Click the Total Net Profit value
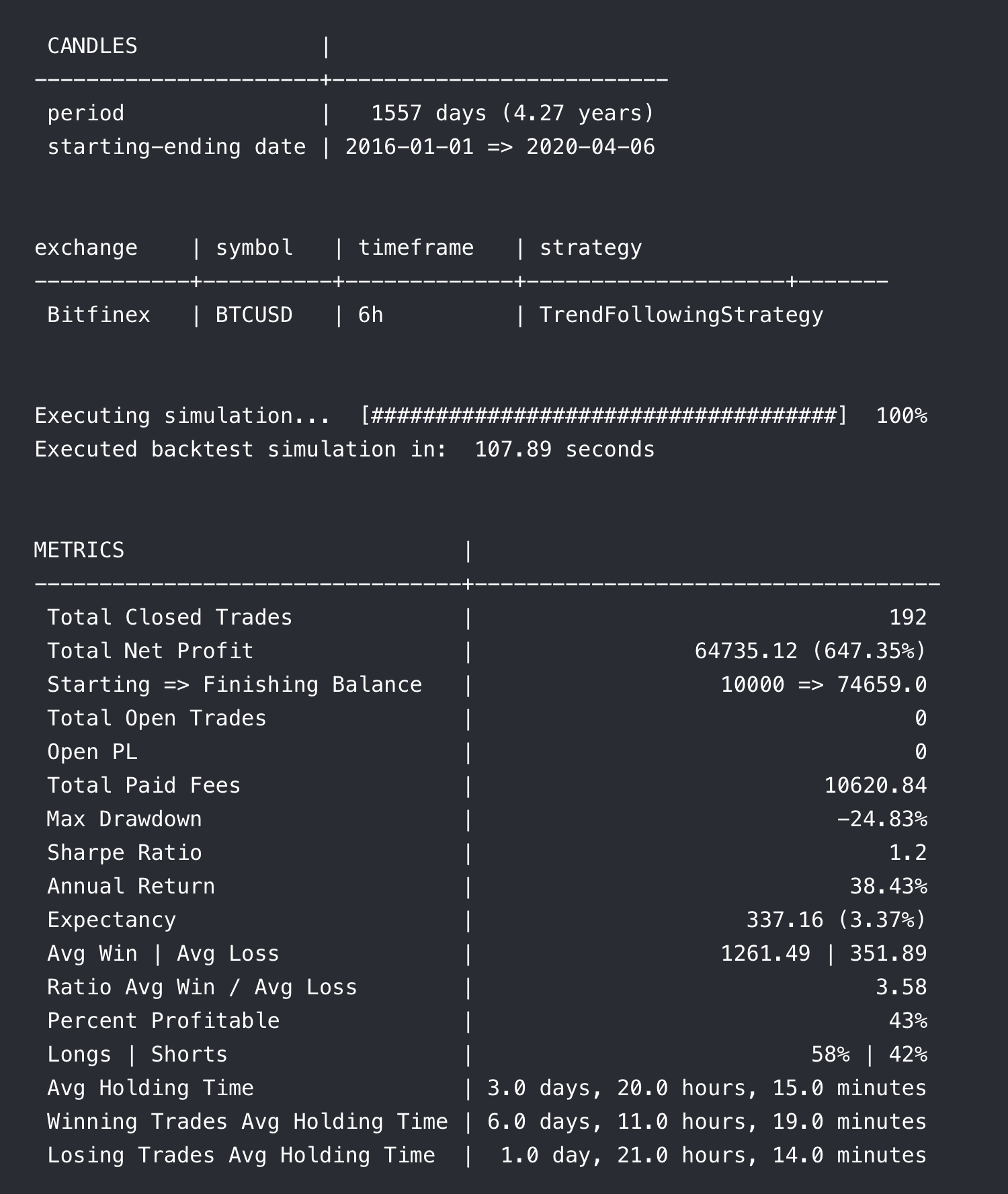Viewport: 1008px width, 1194px height. [810, 651]
